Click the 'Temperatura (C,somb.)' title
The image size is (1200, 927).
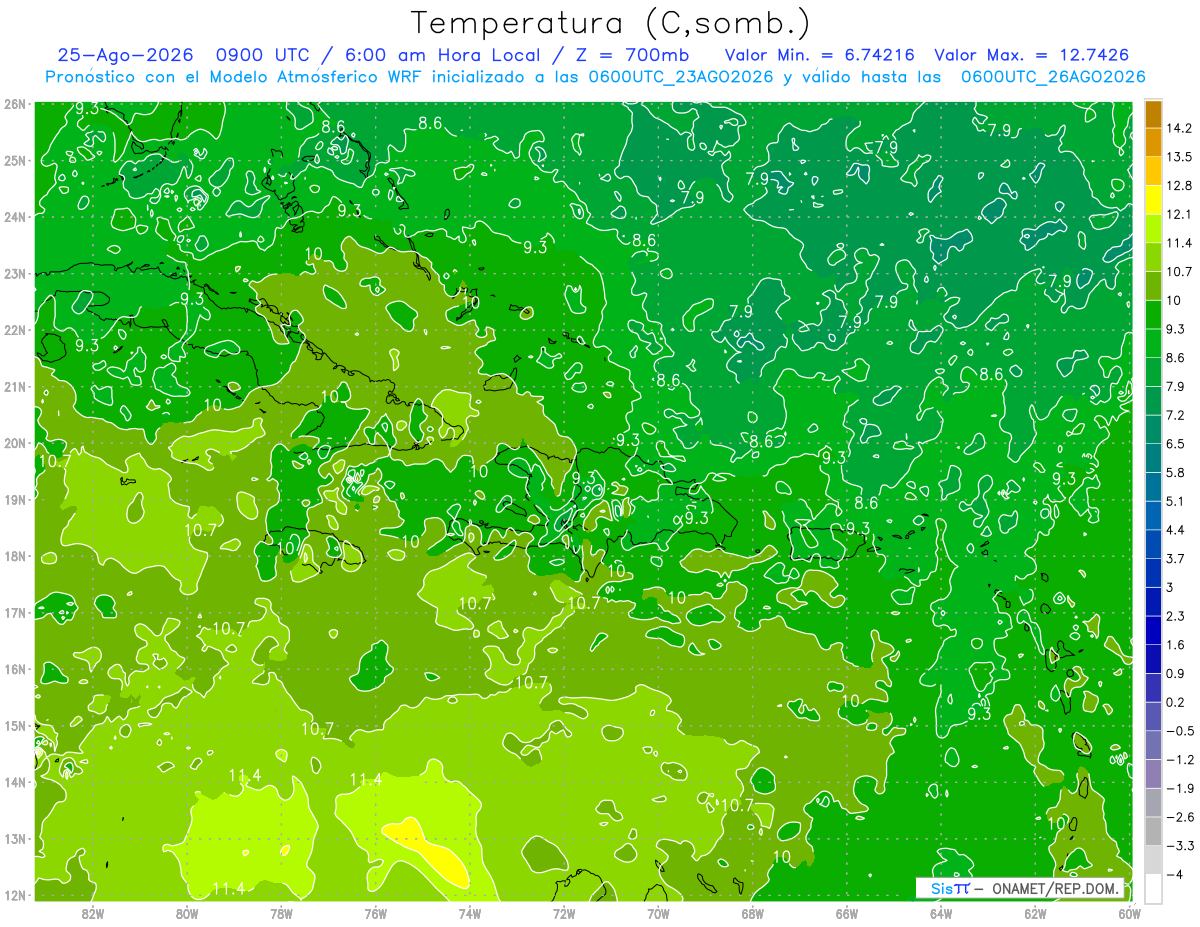611,23
